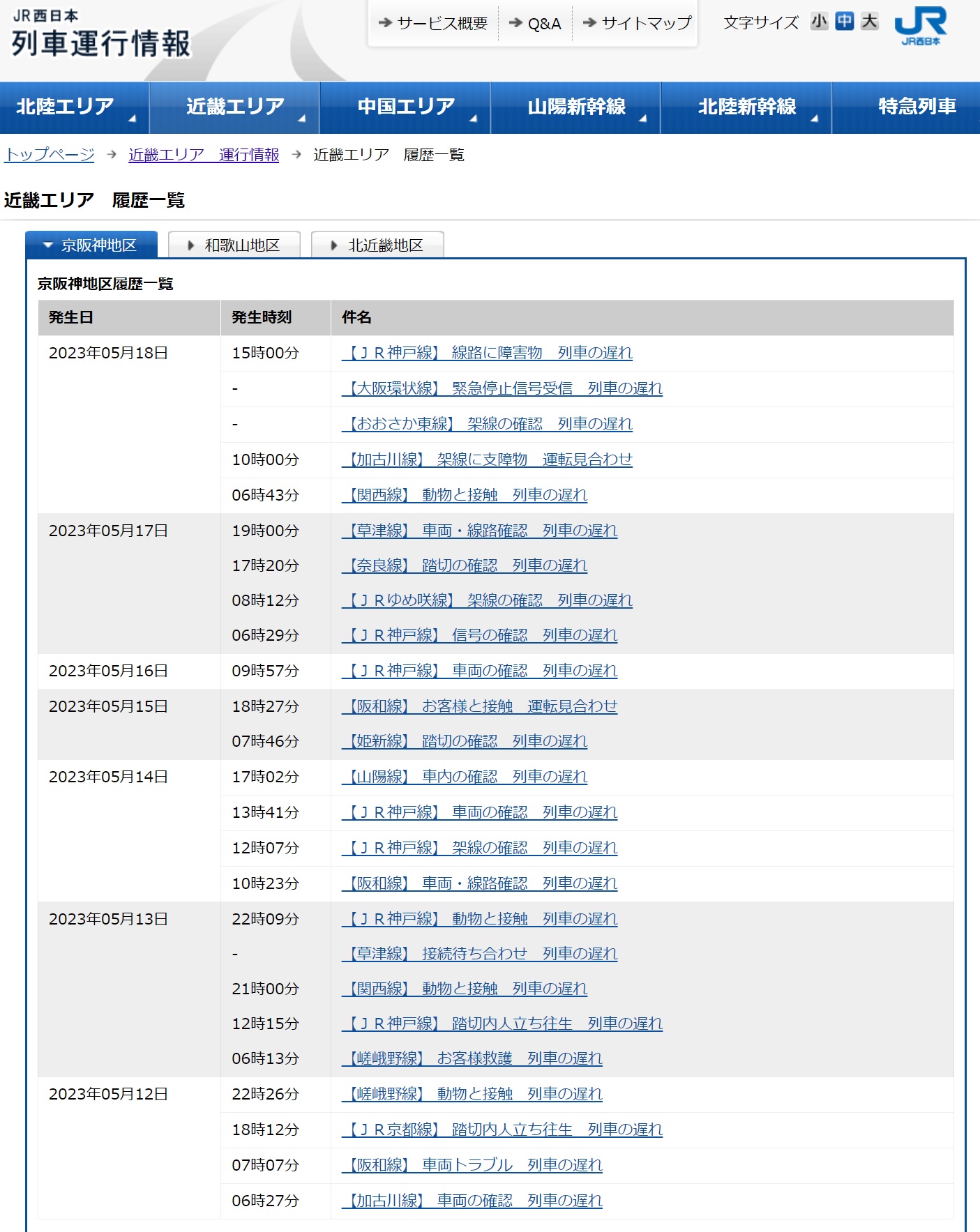Open 加古川線 架線に支障物 運転見合わせ entry
Screen dimensions: 980x1232
tap(487, 459)
